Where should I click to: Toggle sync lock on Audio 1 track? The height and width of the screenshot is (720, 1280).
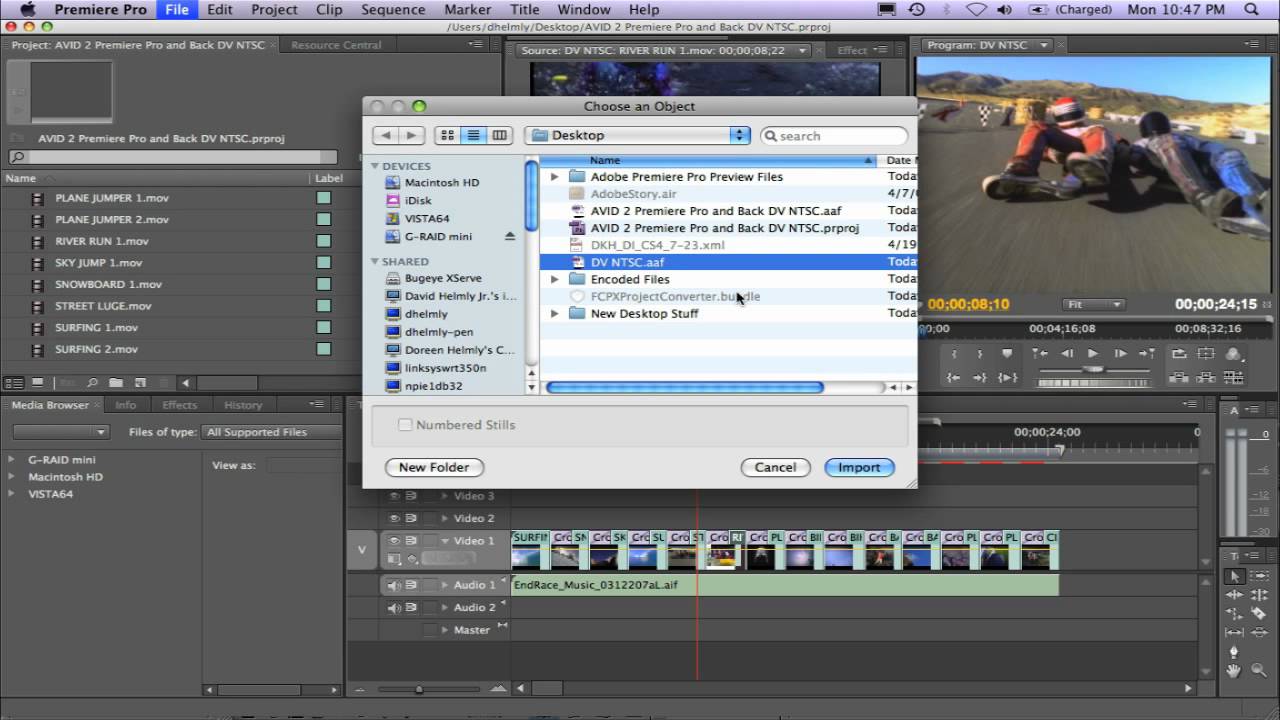point(411,585)
